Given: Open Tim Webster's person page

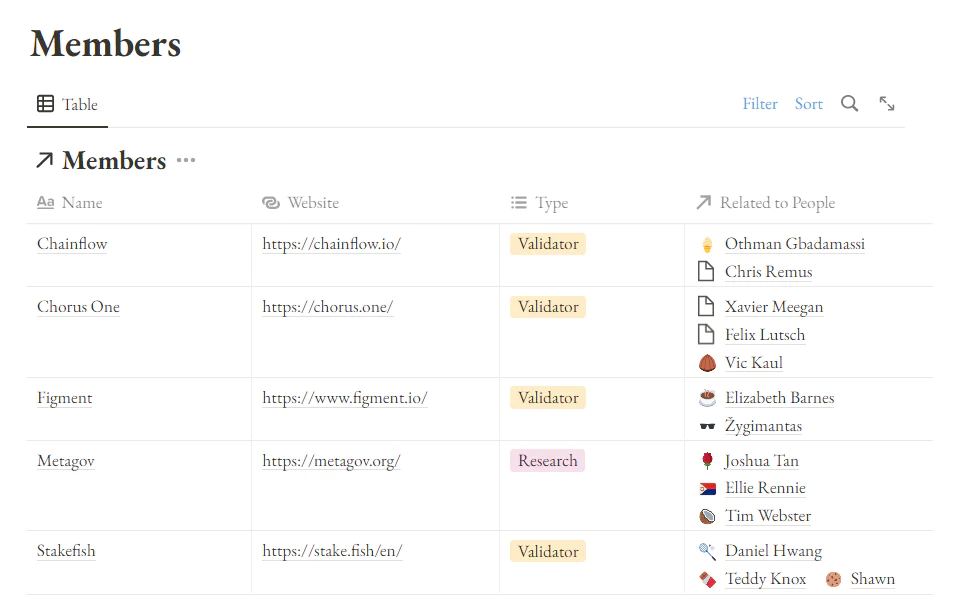Looking at the screenshot, I should coord(768,516).
